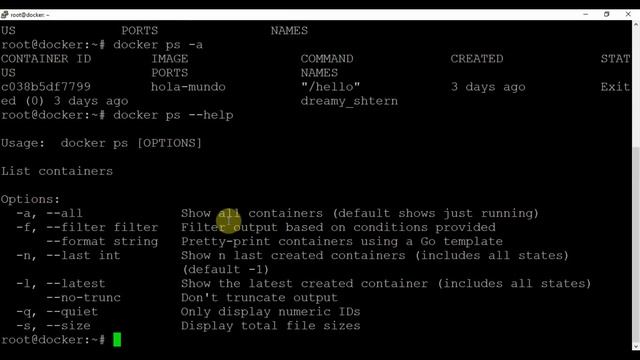The image size is (640, 360).
Task: Click the -l, --latest option
Action: click(60, 284)
